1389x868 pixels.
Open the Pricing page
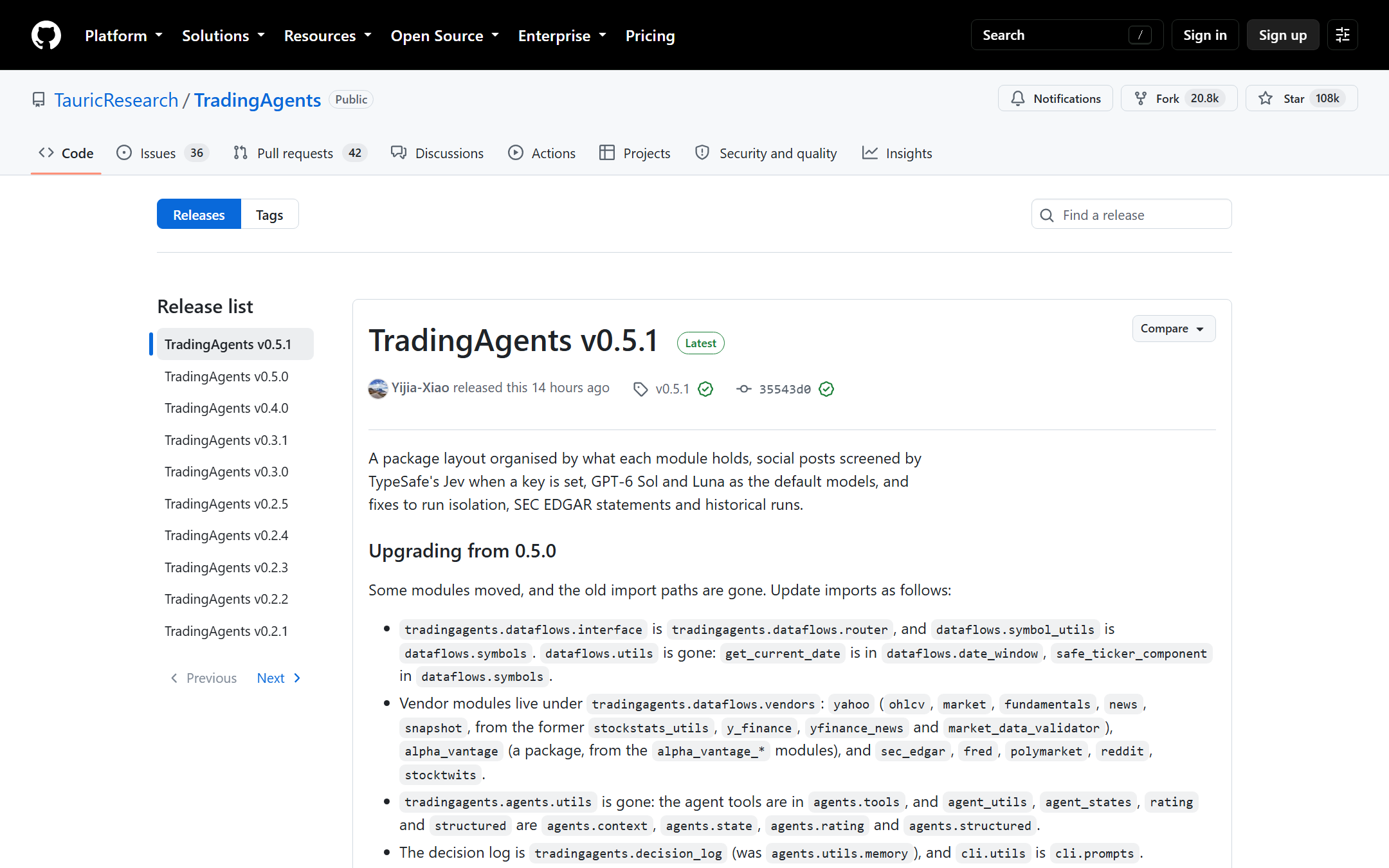[650, 35]
